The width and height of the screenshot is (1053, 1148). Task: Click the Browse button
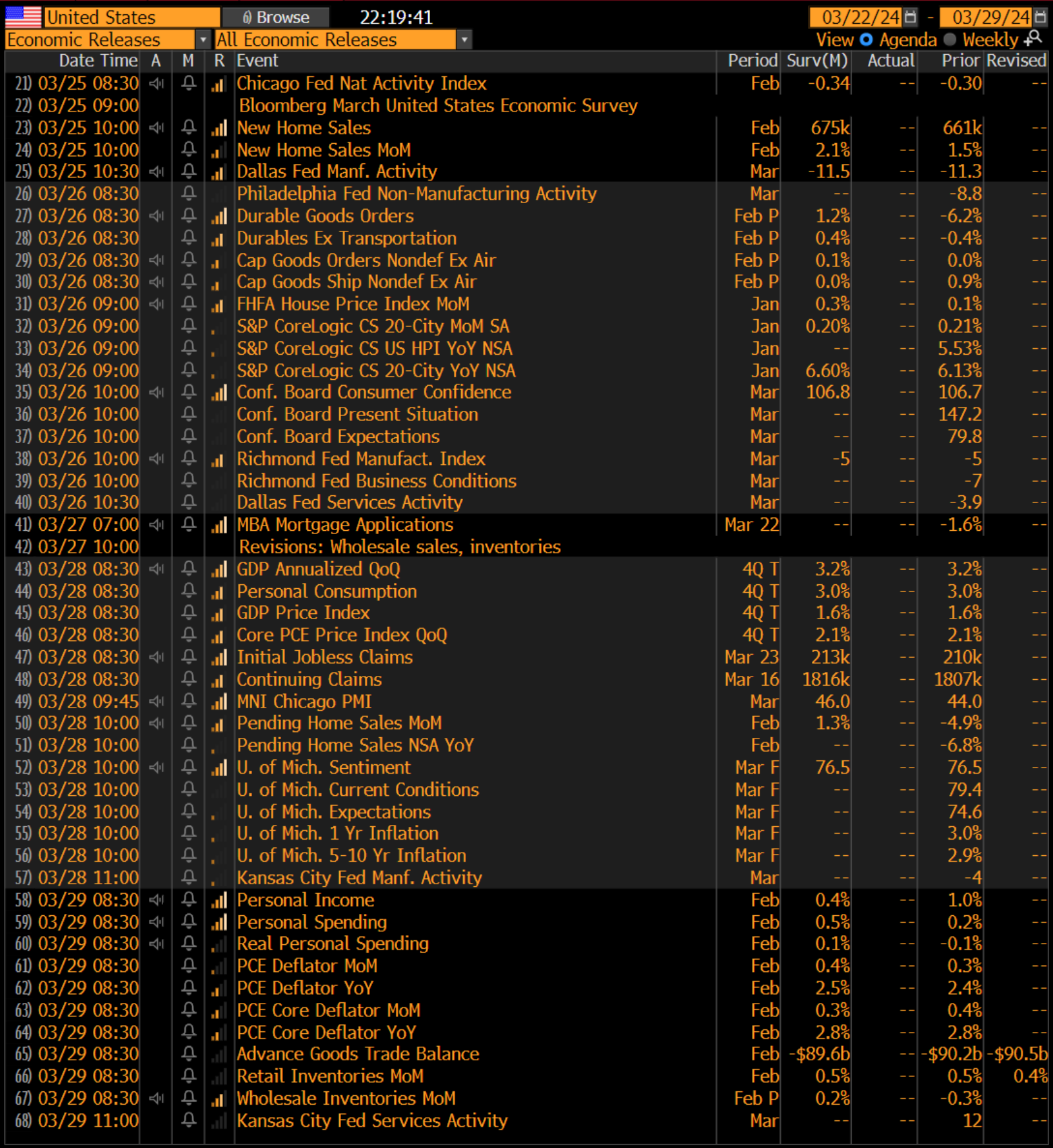pos(276,17)
